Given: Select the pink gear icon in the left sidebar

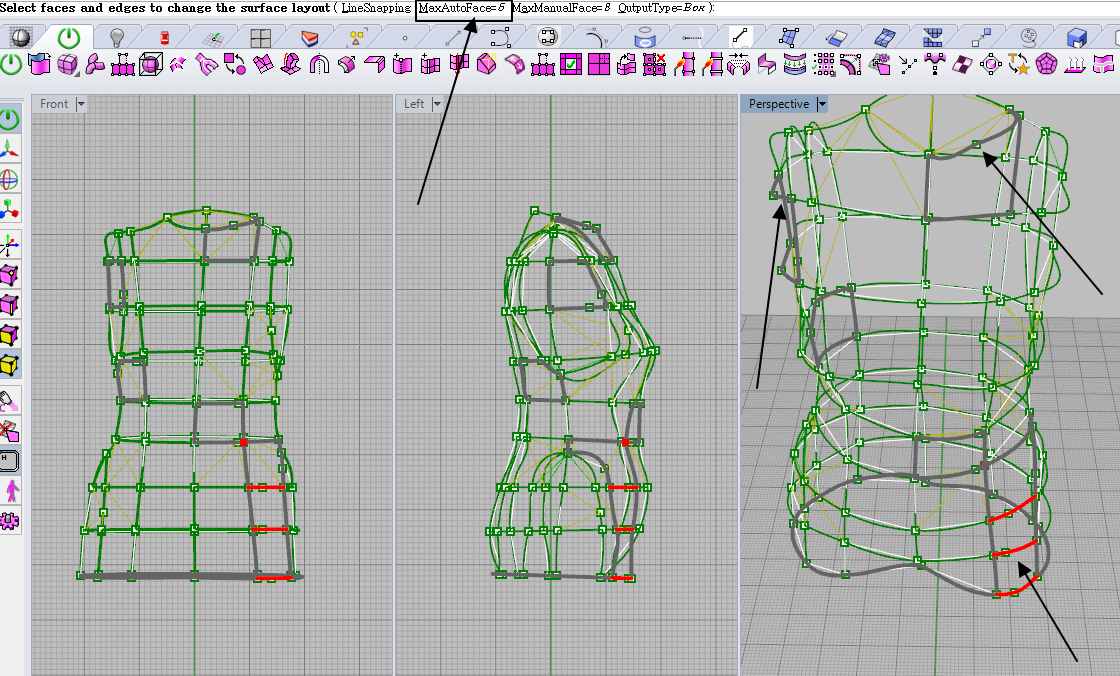Looking at the screenshot, I should coord(10,521).
